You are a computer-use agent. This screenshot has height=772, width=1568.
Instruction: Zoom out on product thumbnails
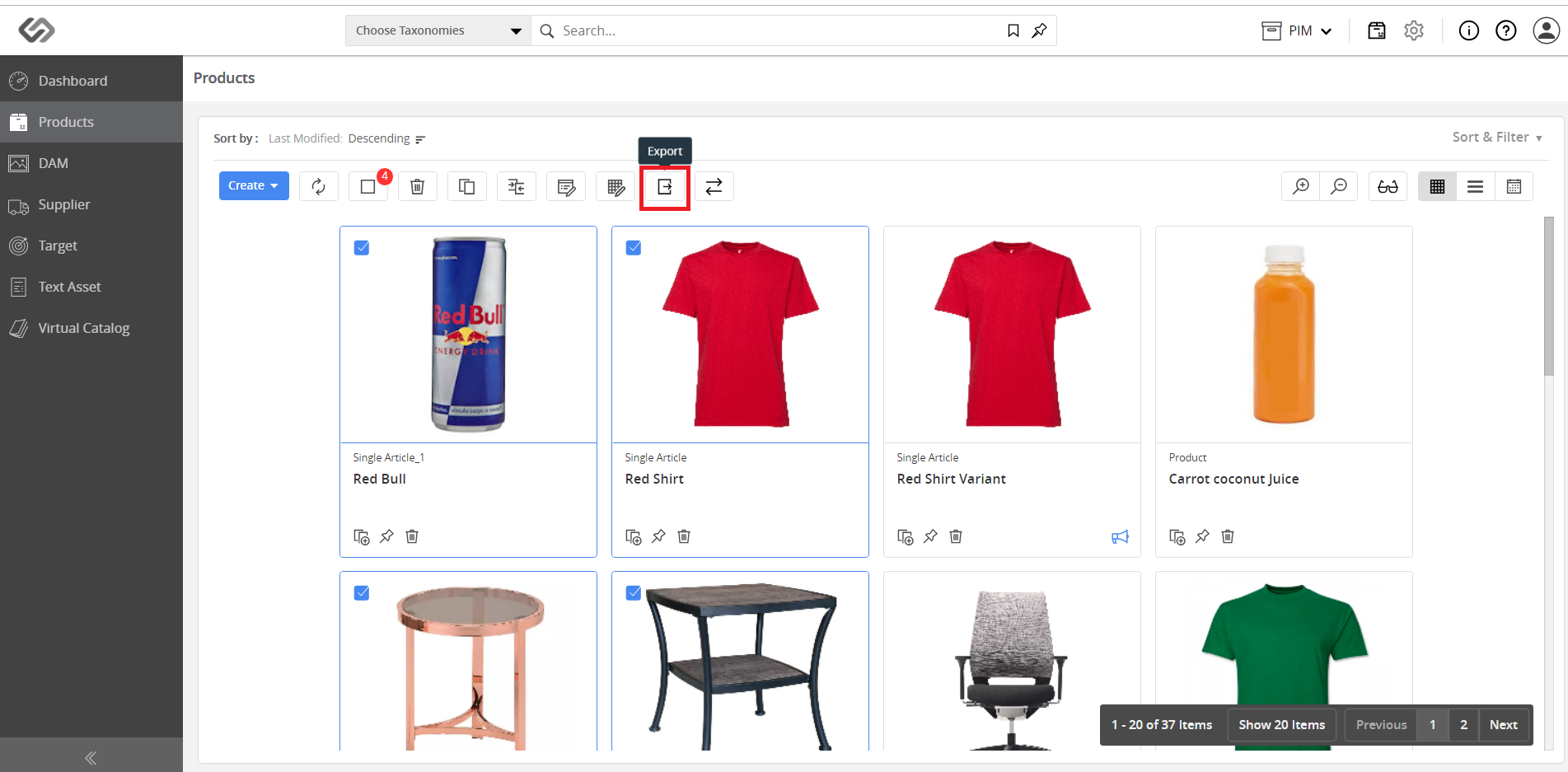[1339, 187]
